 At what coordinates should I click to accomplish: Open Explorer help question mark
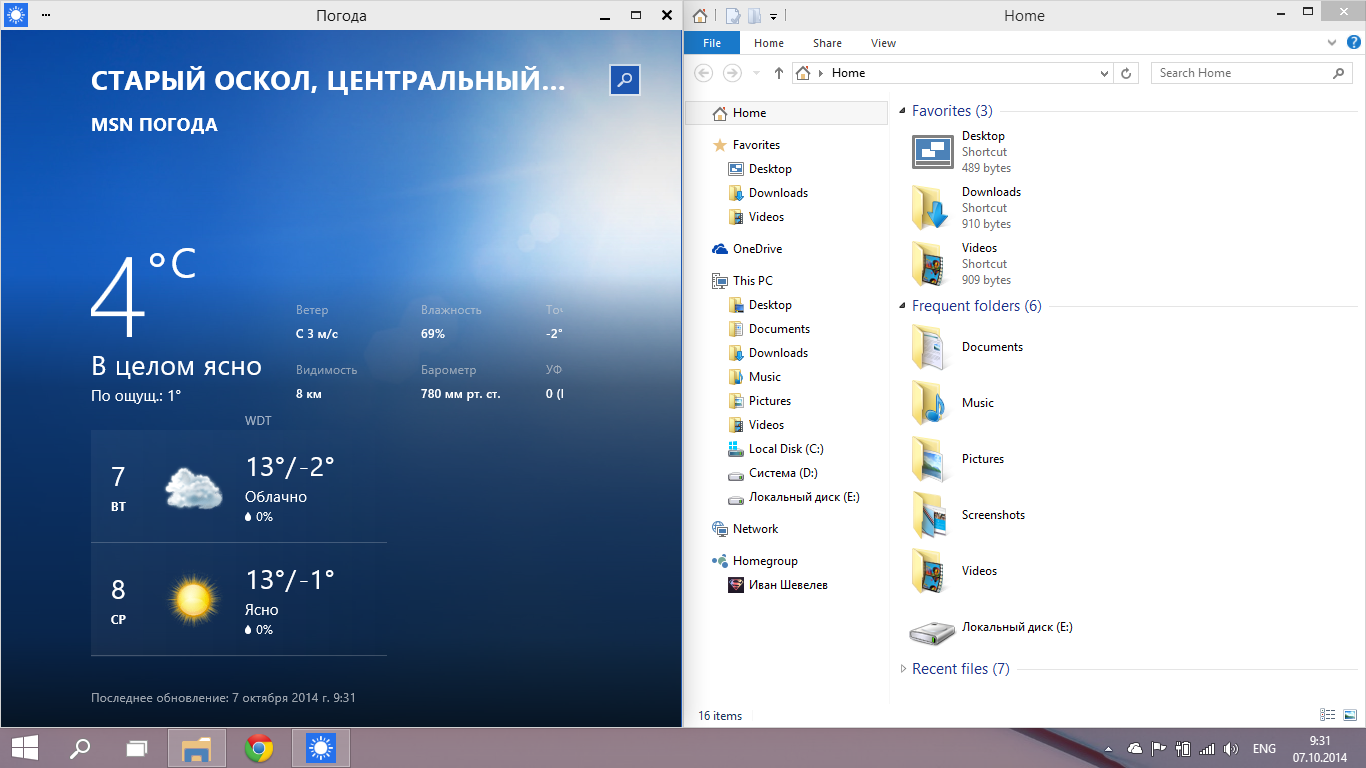click(x=1355, y=43)
